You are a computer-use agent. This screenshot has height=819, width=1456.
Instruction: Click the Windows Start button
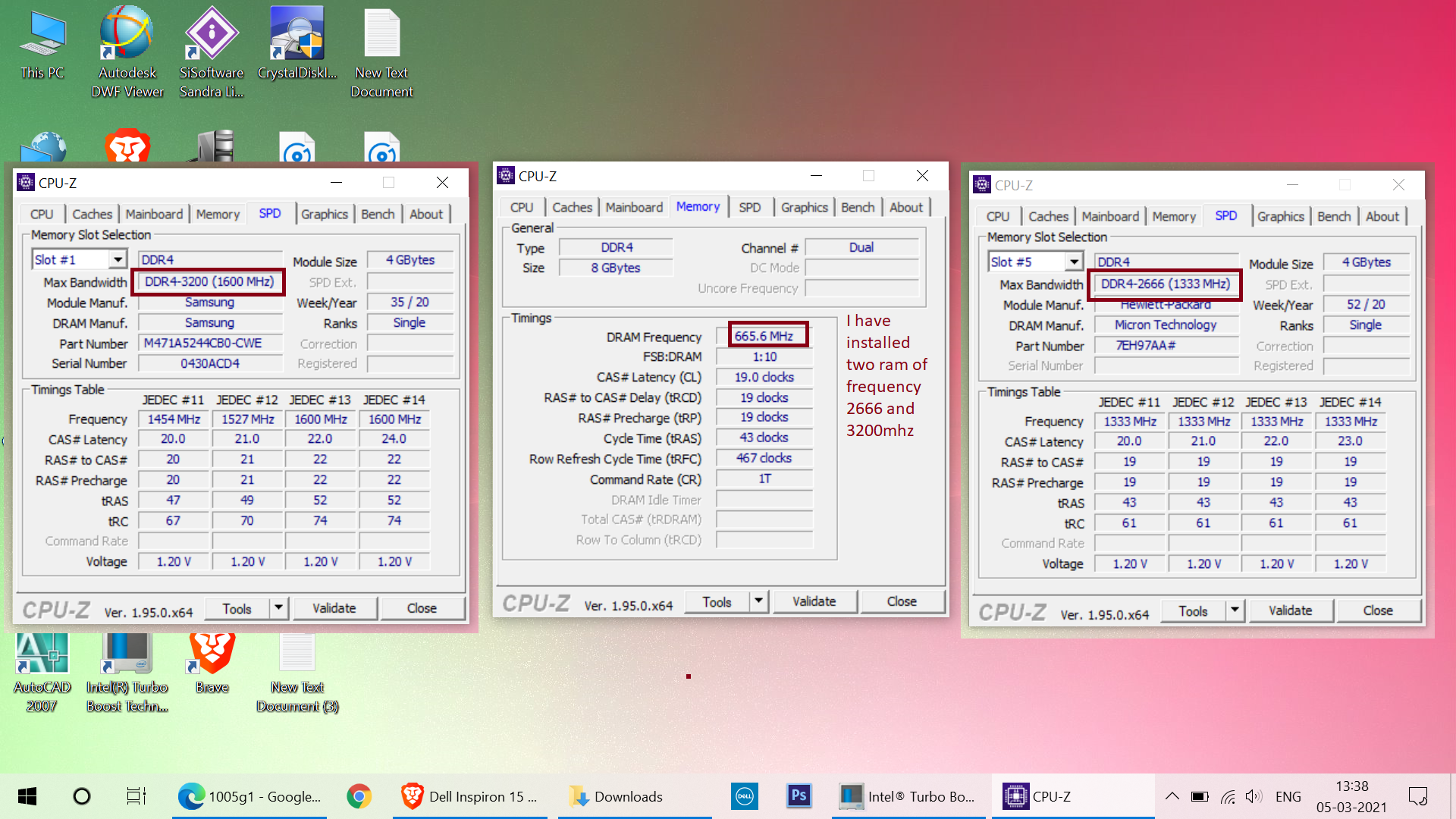coord(27,796)
